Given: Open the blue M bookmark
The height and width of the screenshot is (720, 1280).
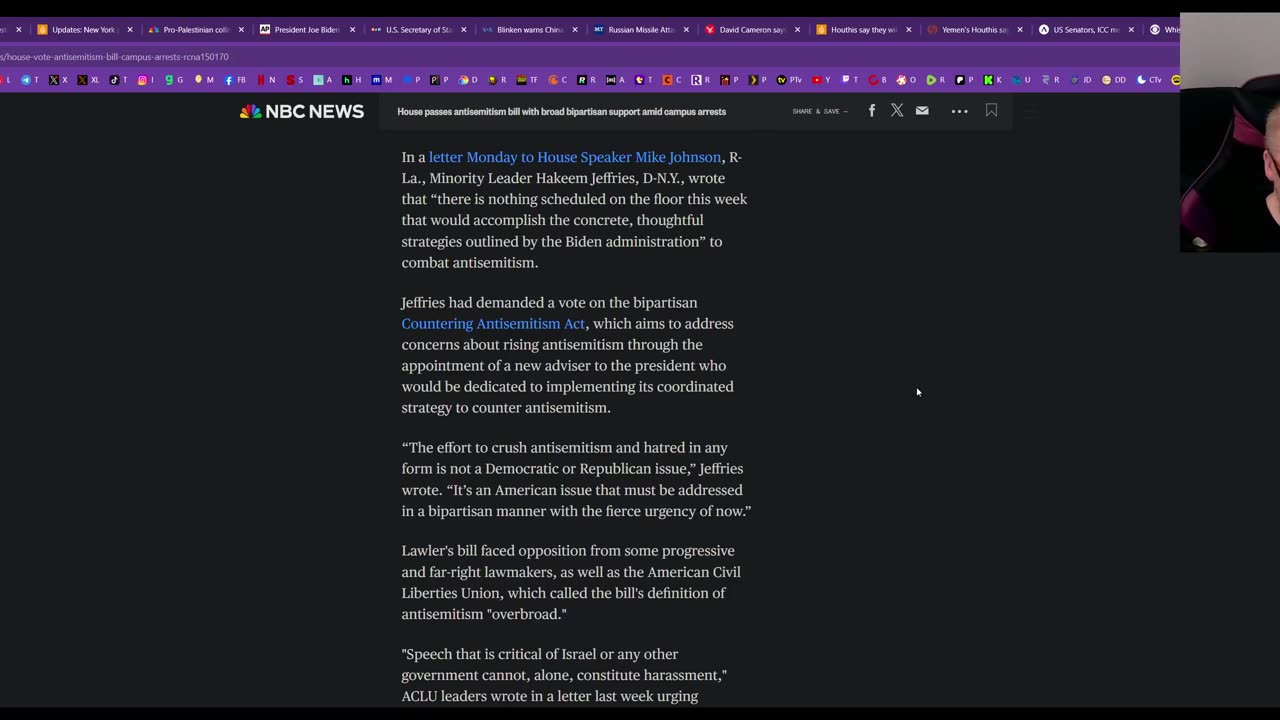Looking at the screenshot, I should (382, 80).
